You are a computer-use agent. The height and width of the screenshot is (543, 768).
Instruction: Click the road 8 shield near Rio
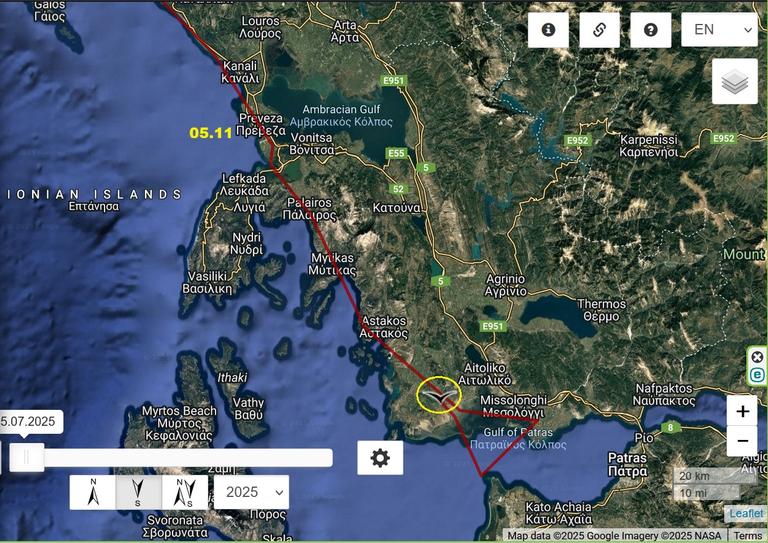pyautogui.click(x=671, y=427)
